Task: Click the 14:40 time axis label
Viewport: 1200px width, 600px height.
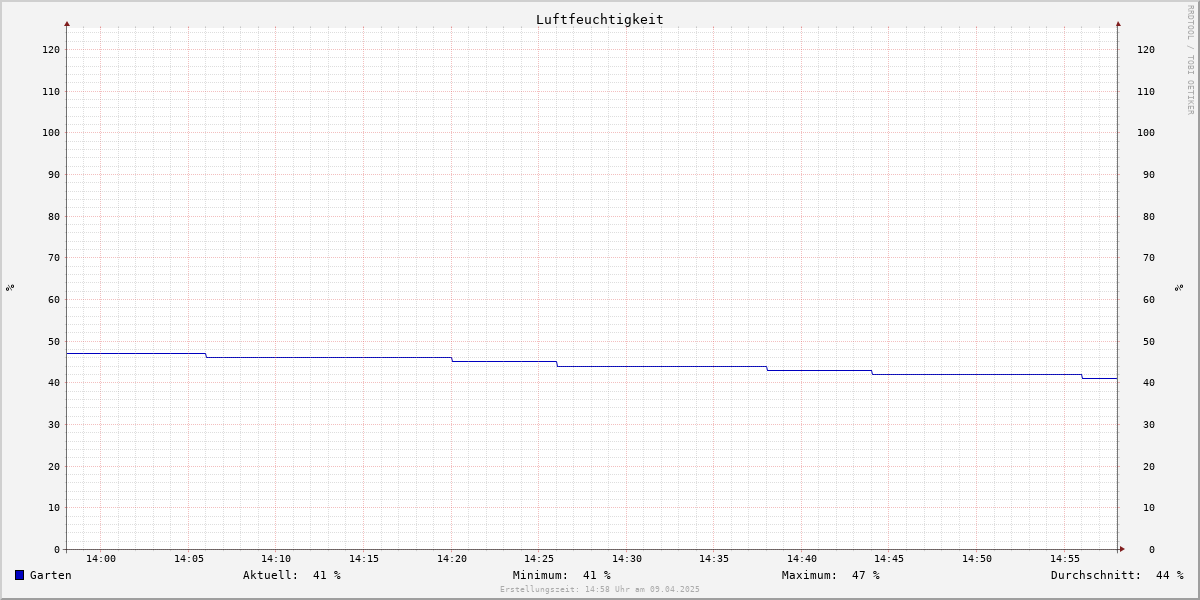Action: point(802,559)
